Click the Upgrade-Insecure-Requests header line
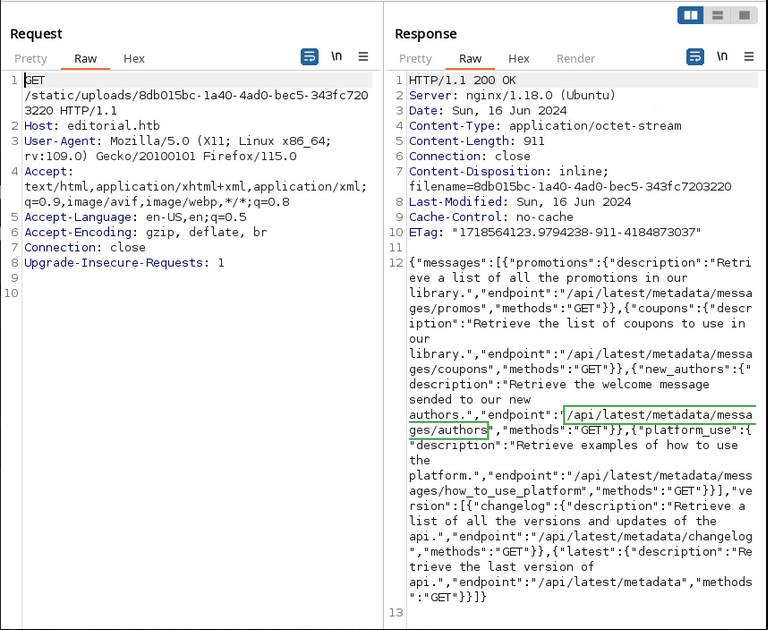Viewport: 768px width, 630px height. (x=124, y=263)
